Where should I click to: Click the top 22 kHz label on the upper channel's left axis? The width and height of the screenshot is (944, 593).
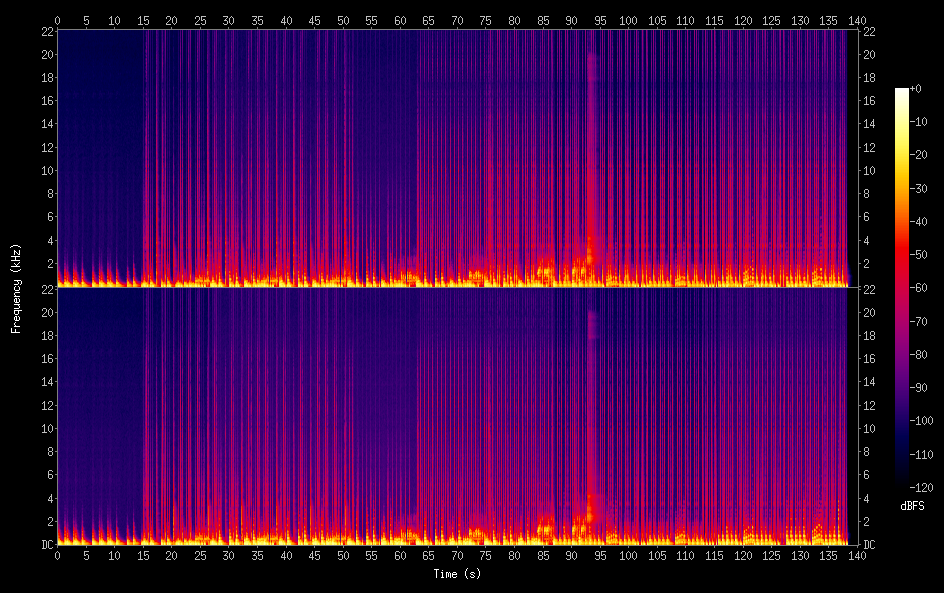point(46,31)
